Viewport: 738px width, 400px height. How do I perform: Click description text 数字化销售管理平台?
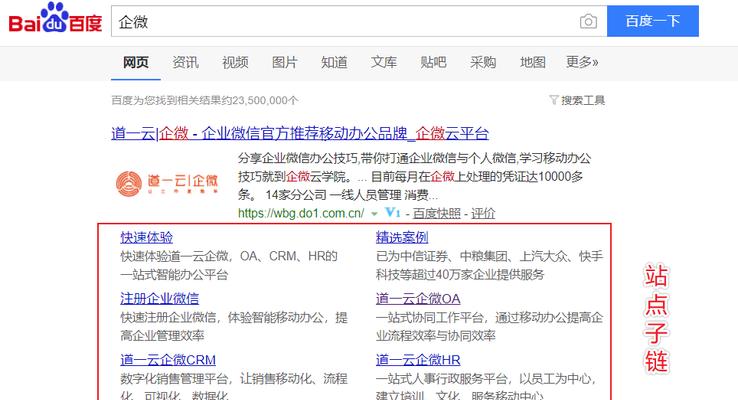(x=174, y=378)
